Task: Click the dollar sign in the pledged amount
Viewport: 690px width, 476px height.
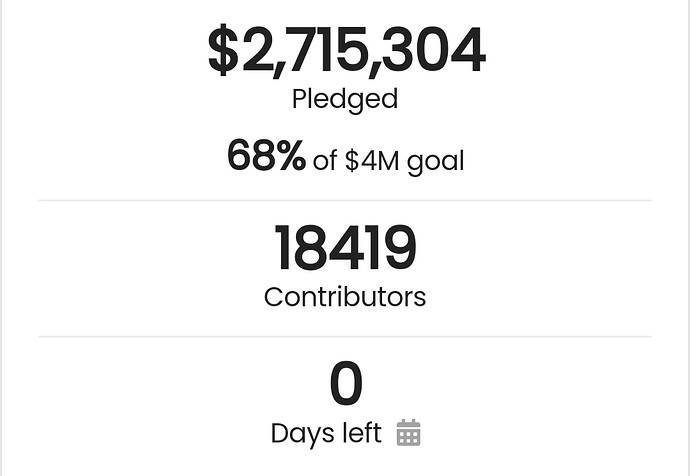Action: coord(224,49)
